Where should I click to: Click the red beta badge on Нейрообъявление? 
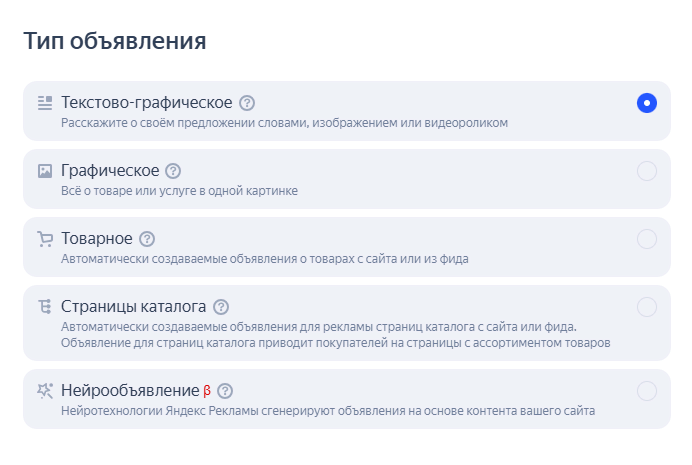[x=207, y=391]
